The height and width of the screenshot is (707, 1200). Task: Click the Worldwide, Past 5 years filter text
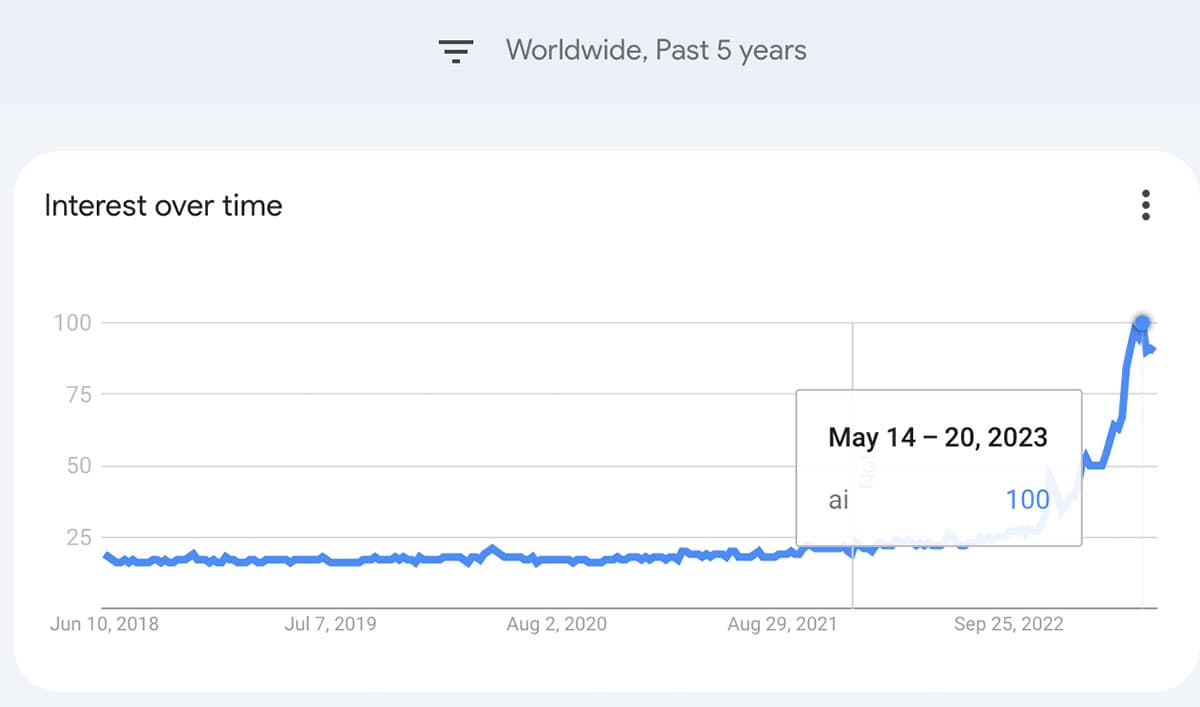(x=656, y=50)
